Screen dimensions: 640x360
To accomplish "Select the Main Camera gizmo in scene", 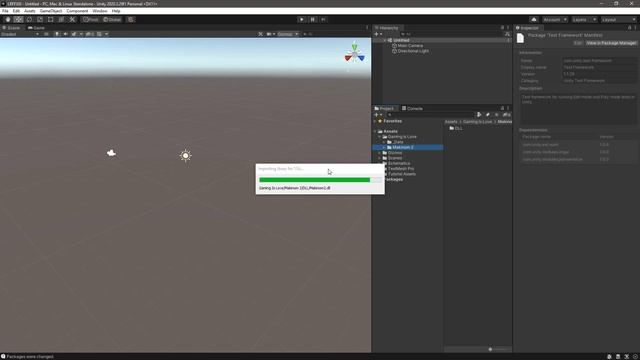I will coord(111,153).
